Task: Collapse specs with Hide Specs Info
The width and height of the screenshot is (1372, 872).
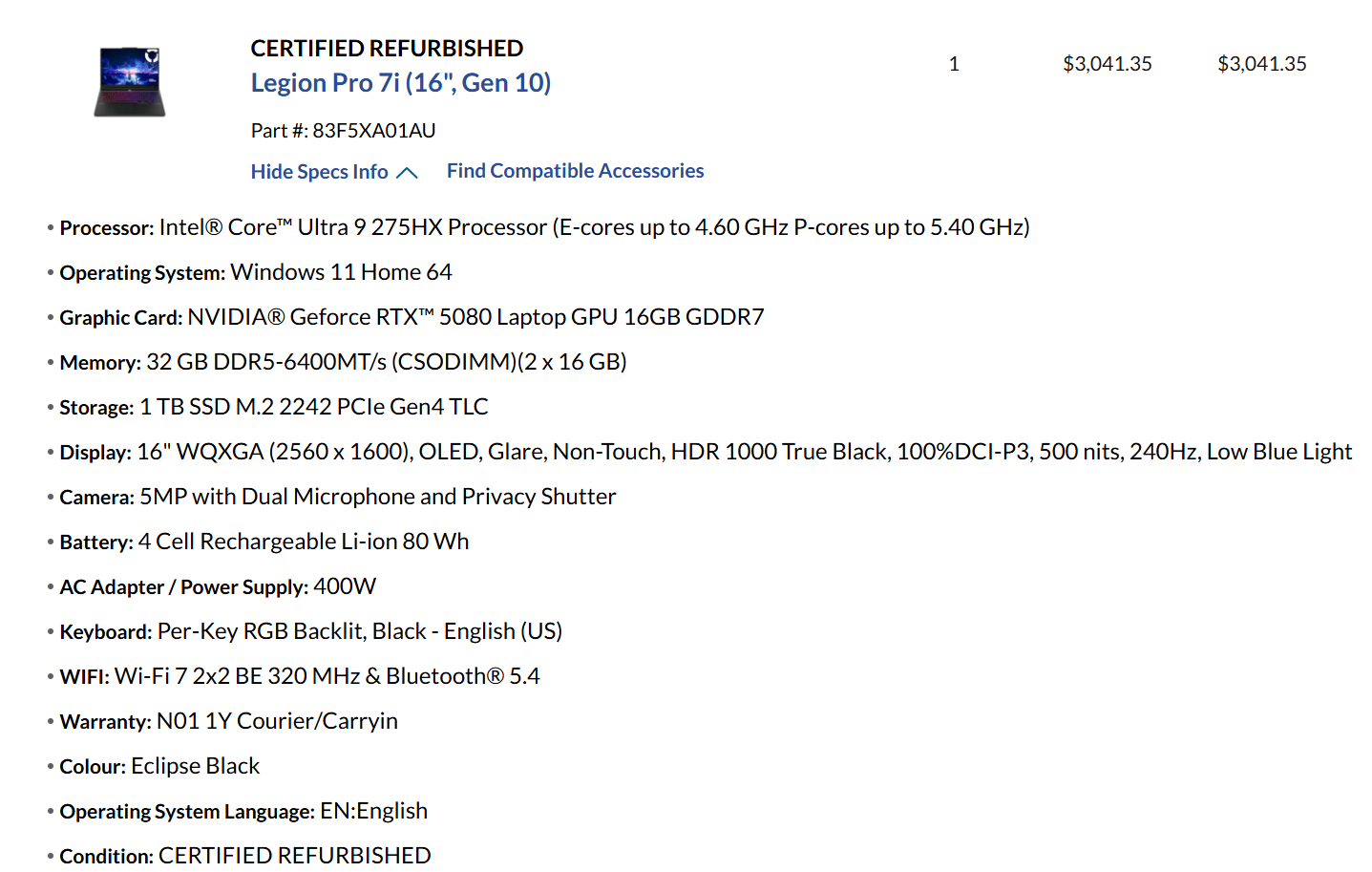Action: [x=320, y=172]
